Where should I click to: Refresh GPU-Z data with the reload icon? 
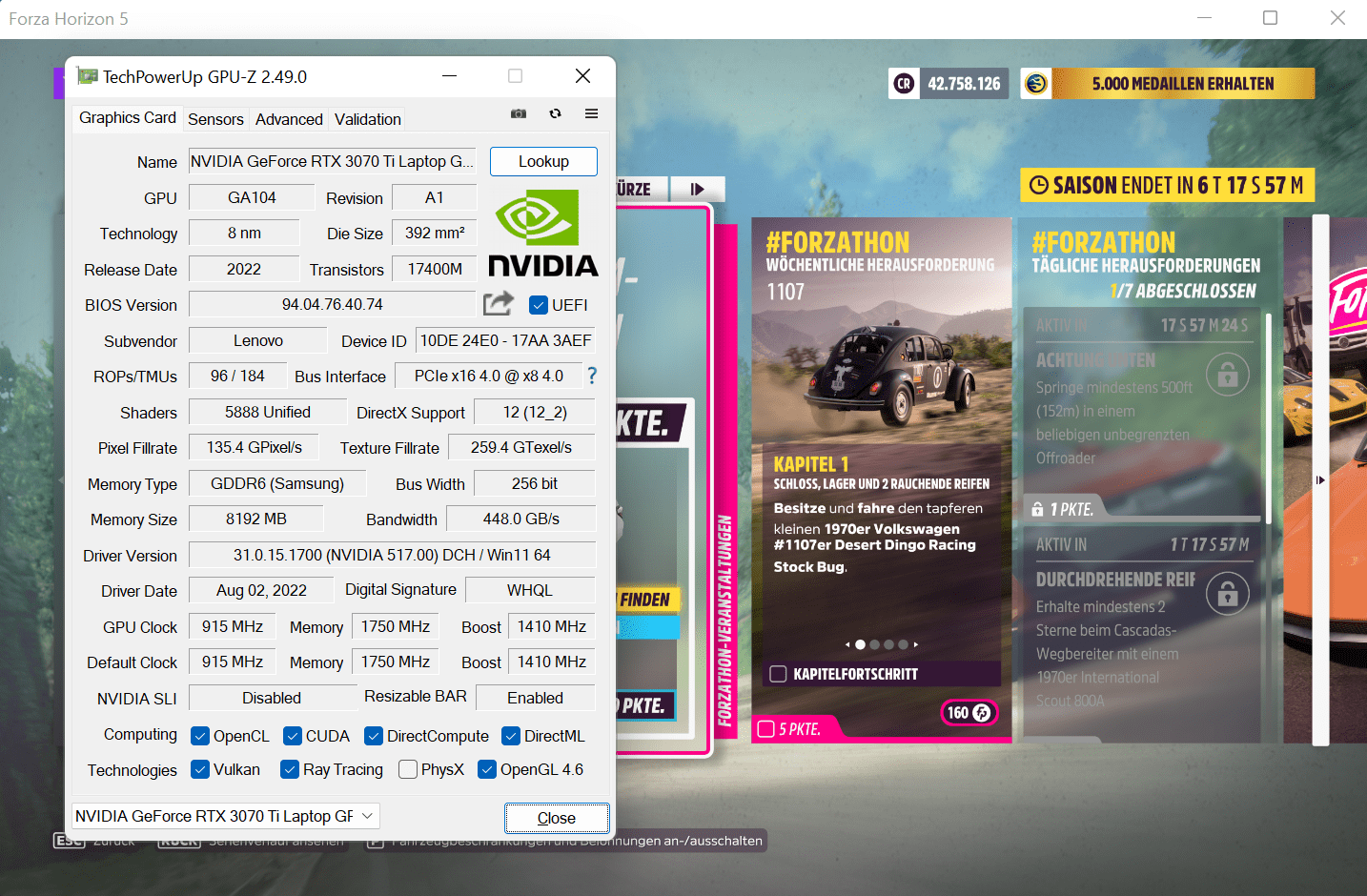[x=555, y=113]
